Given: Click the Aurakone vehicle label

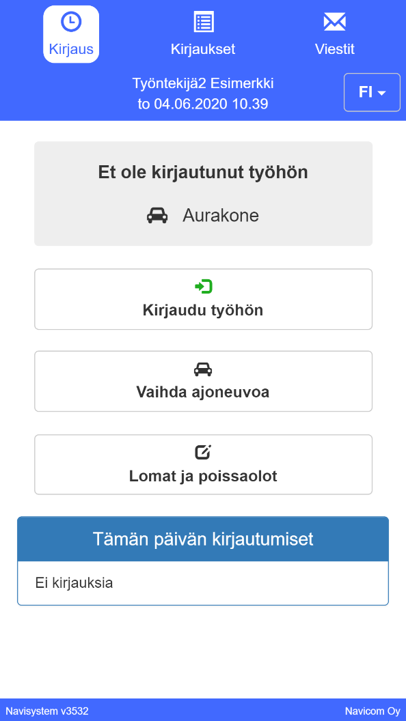Looking at the screenshot, I should pyautogui.click(x=221, y=215).
